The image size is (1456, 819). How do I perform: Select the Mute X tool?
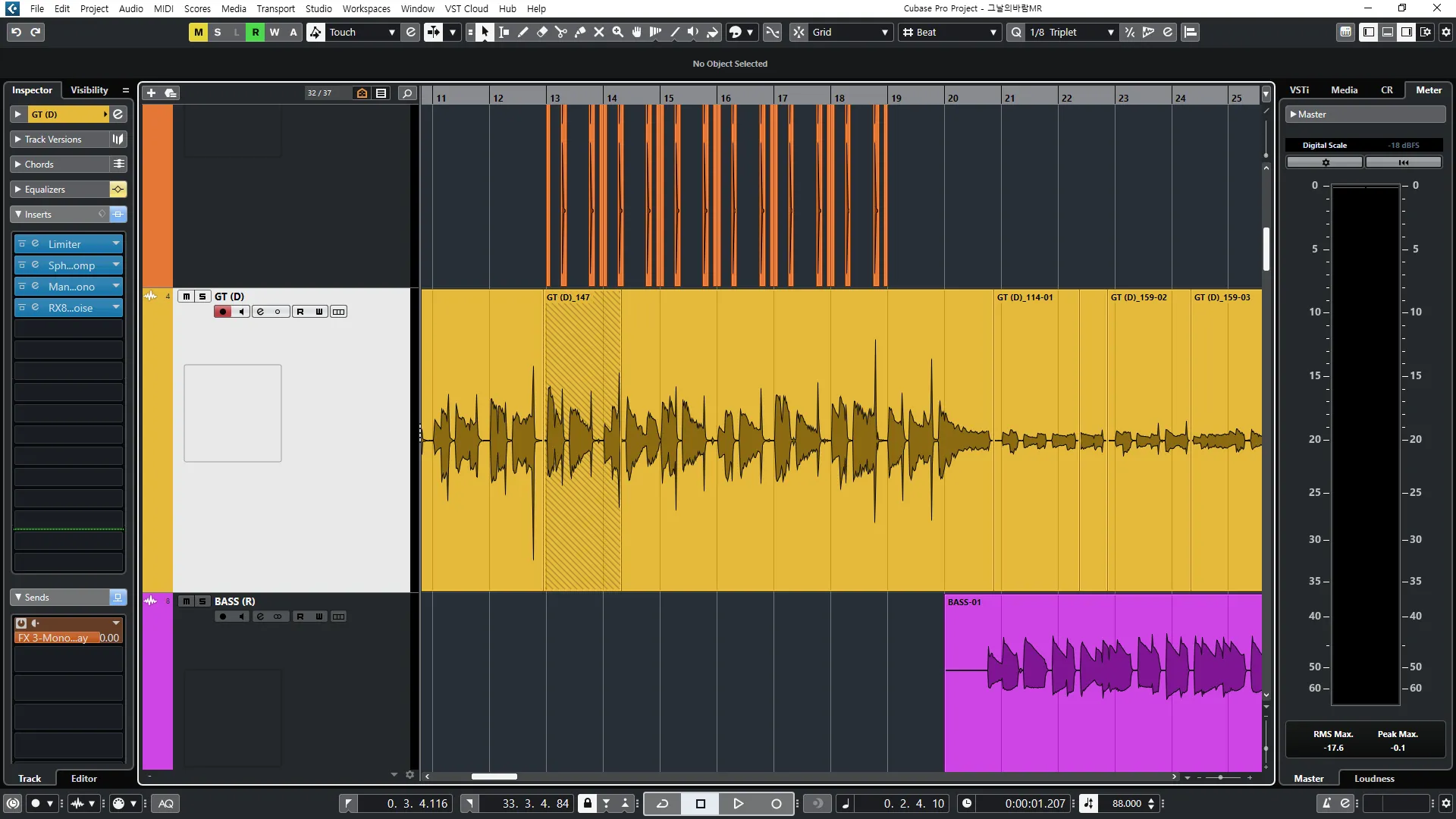[x=598, y=32]
